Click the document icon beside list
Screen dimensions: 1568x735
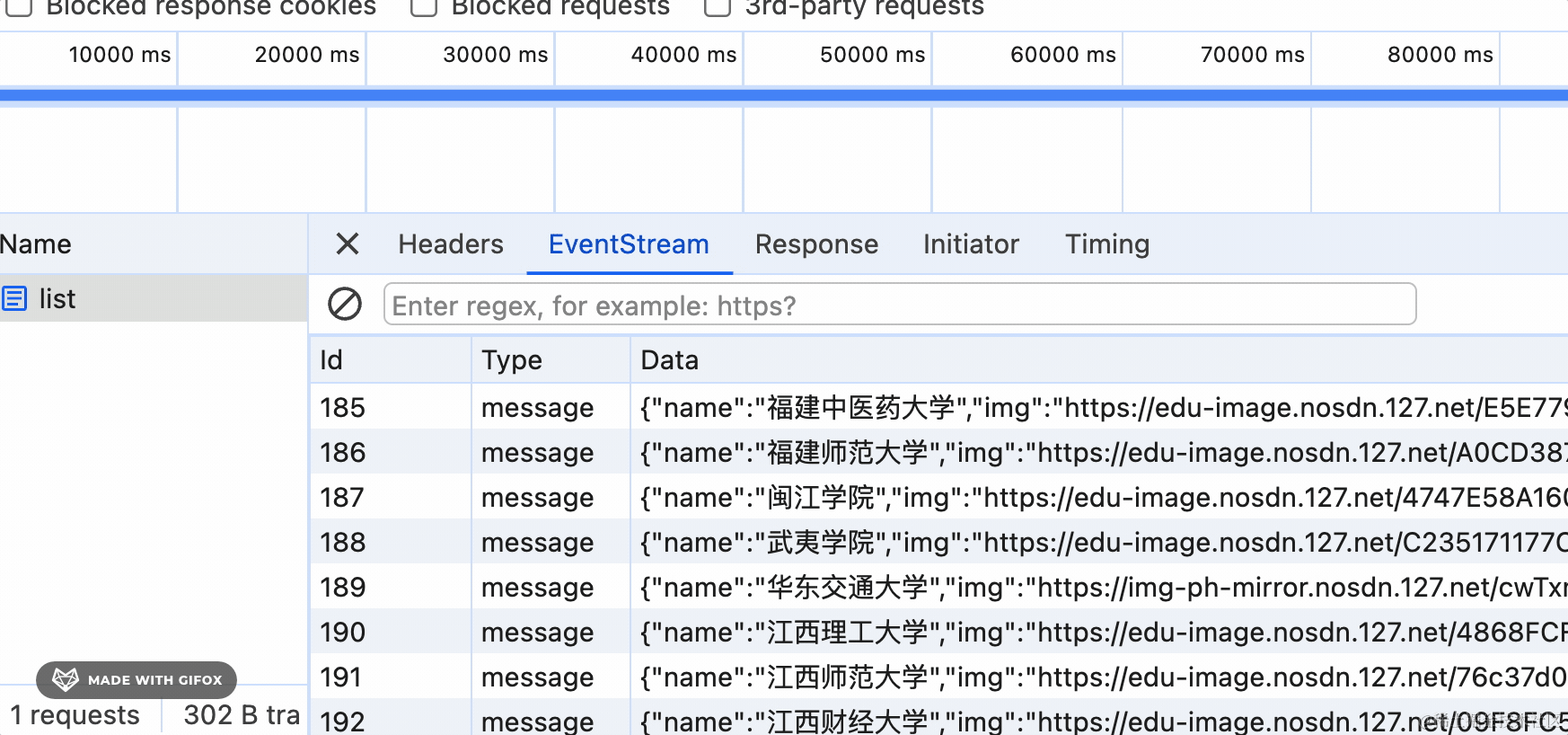pyautogui.click(x=14, y=298)
